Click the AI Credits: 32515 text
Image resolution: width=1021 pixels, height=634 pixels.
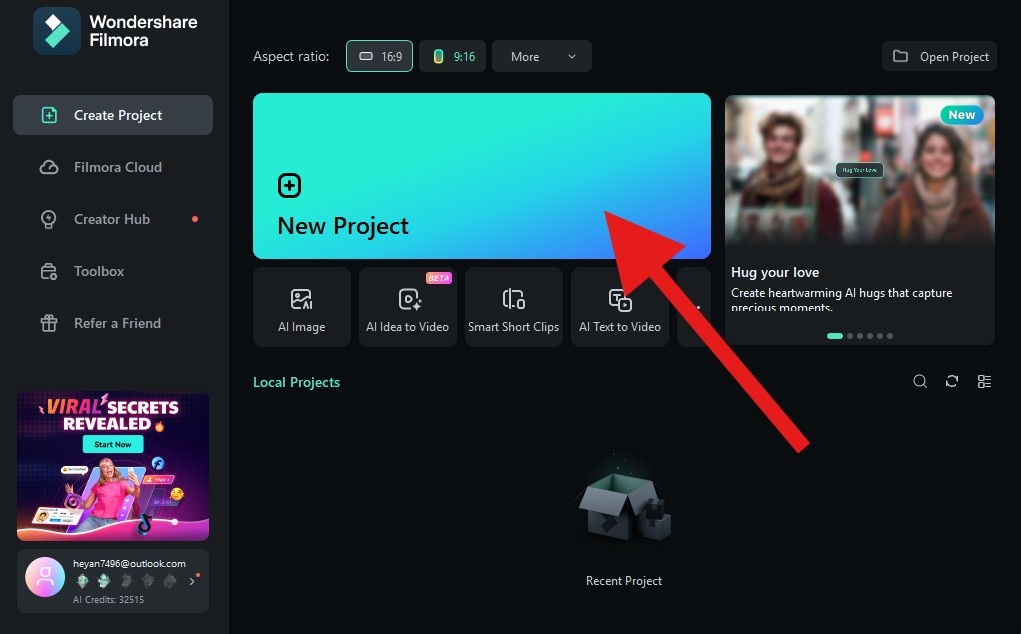[x=108, y=600]
